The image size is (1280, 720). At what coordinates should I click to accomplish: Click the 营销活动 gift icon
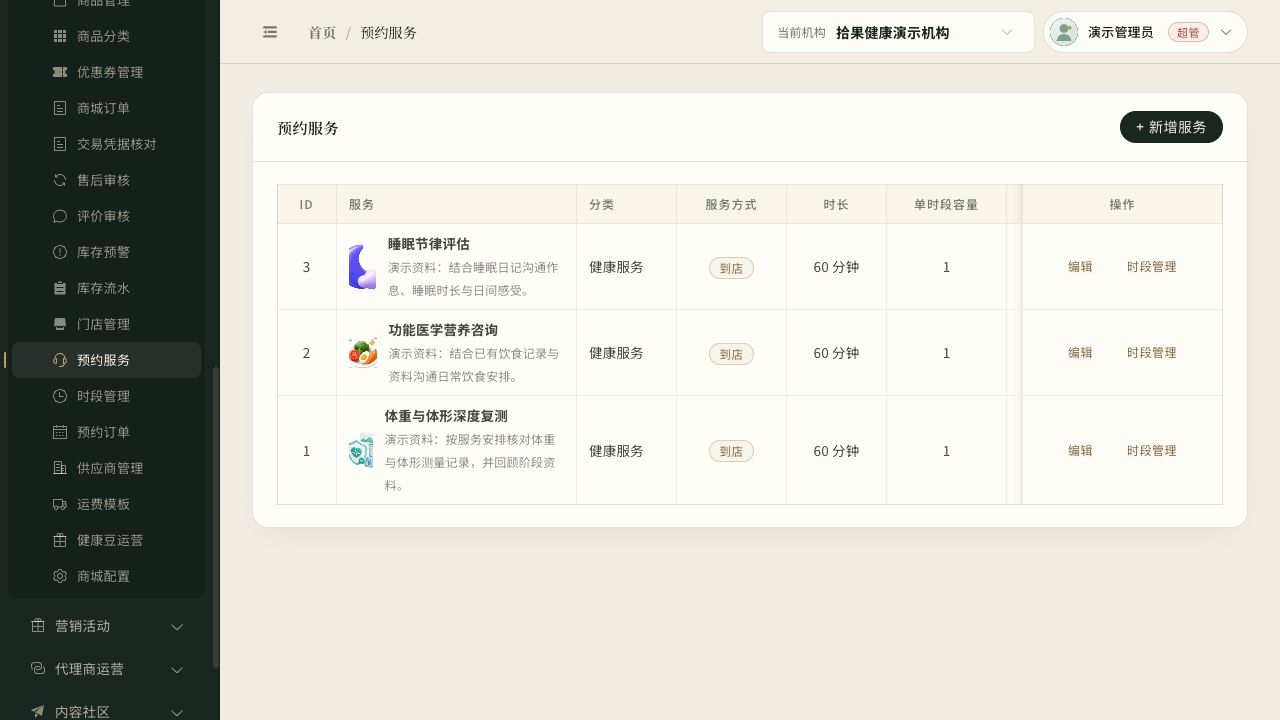pyautogui.click(x=38, y=626)
